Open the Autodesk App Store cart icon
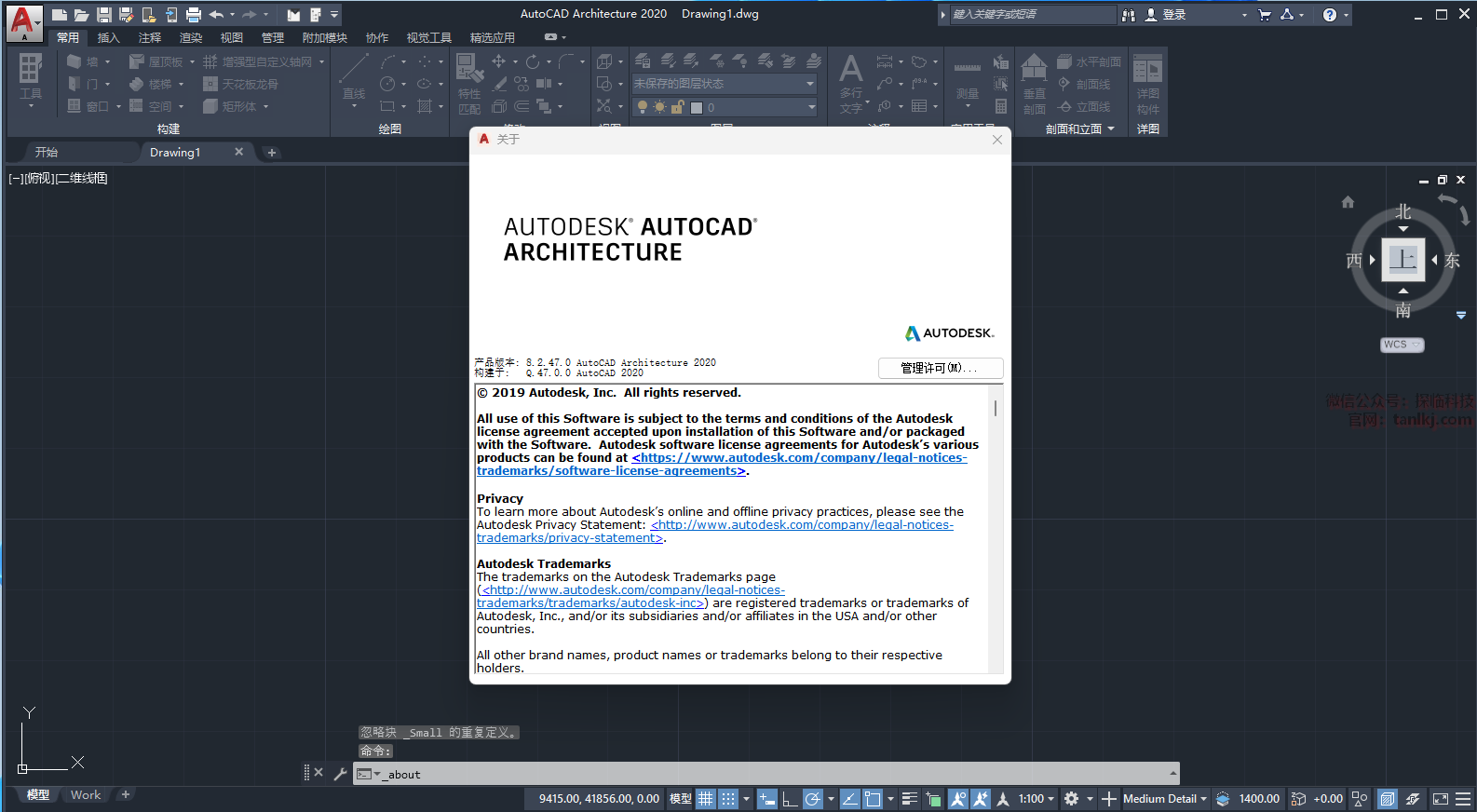Screen dimensions: 1477x812 click(1264, 15)
